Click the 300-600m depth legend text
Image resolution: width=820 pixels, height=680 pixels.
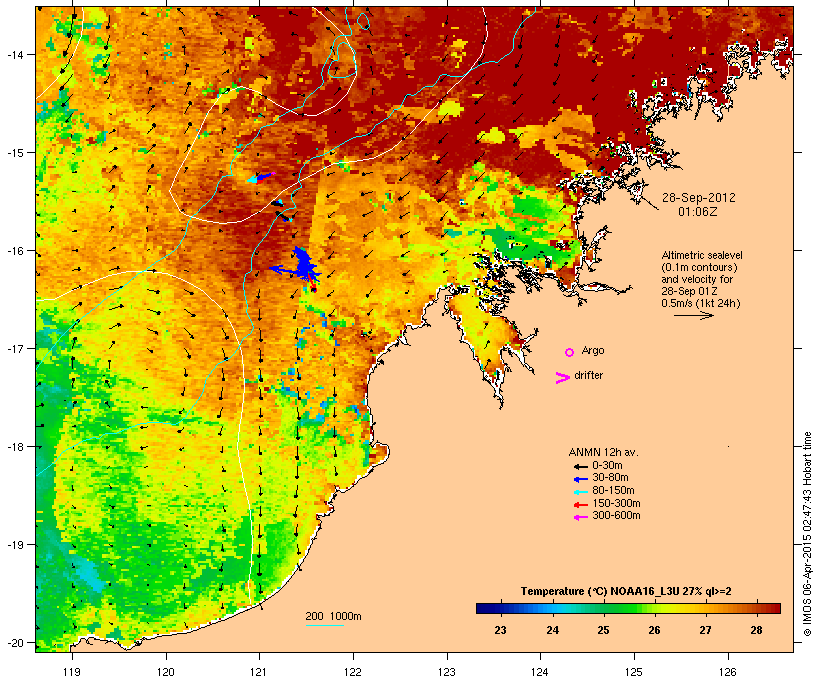click(616, 516)
